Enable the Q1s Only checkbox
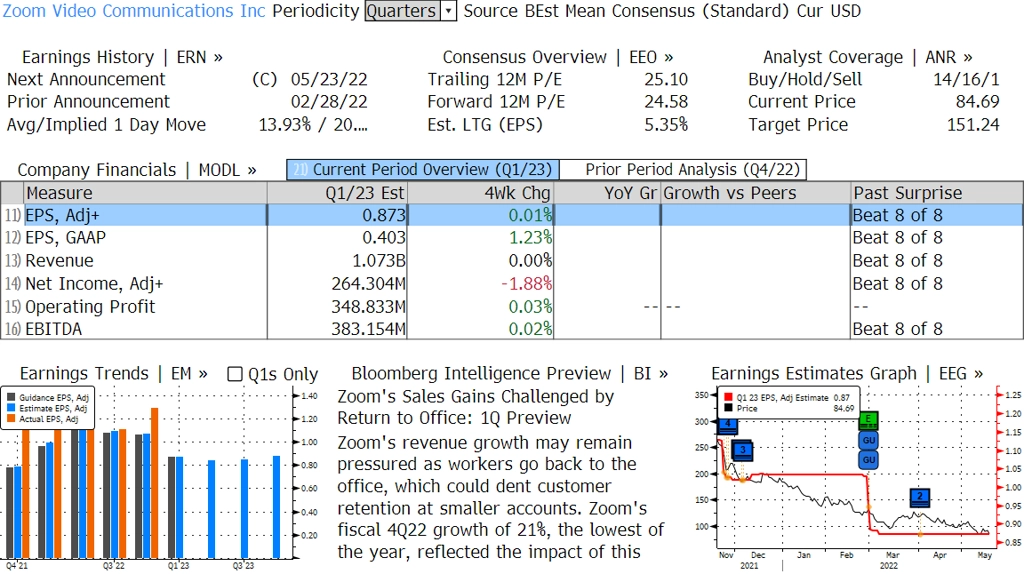Viewport: 1024px width, 574px height. pyautogui.click(x=234, y=374)
